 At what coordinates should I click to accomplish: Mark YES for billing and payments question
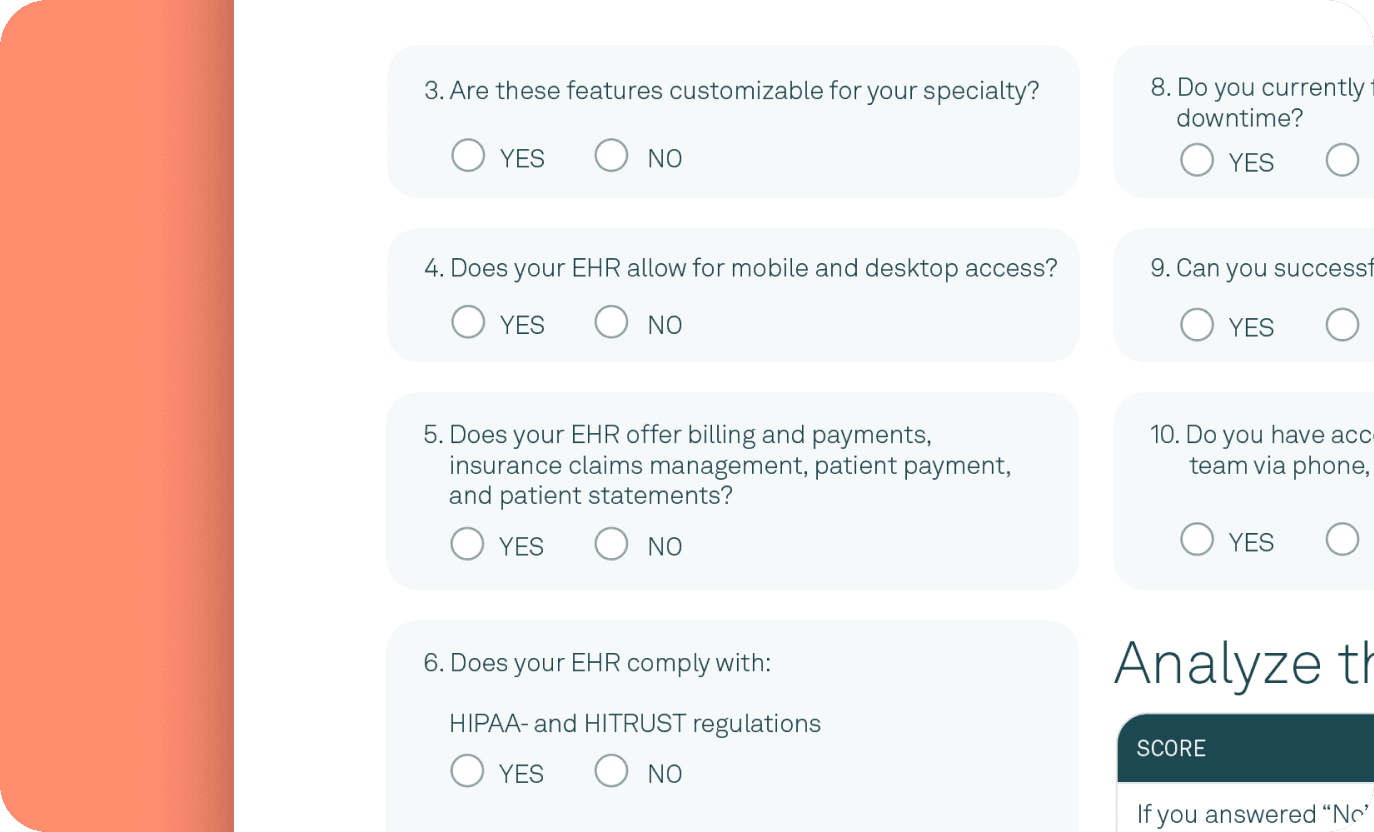(x=467, y=544)
